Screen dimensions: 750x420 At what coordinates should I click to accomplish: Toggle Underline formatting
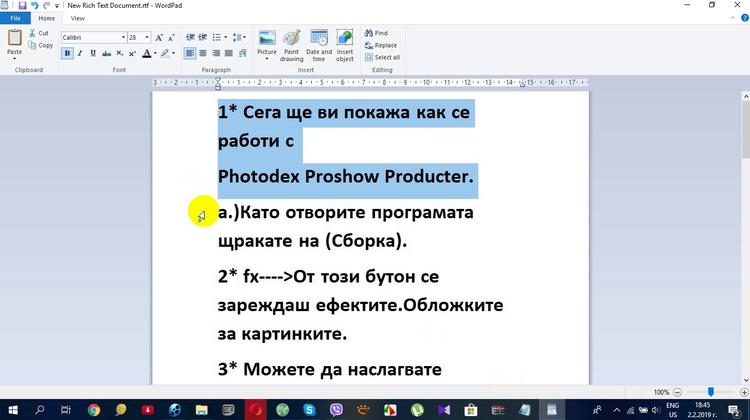(x=93, y=53)
